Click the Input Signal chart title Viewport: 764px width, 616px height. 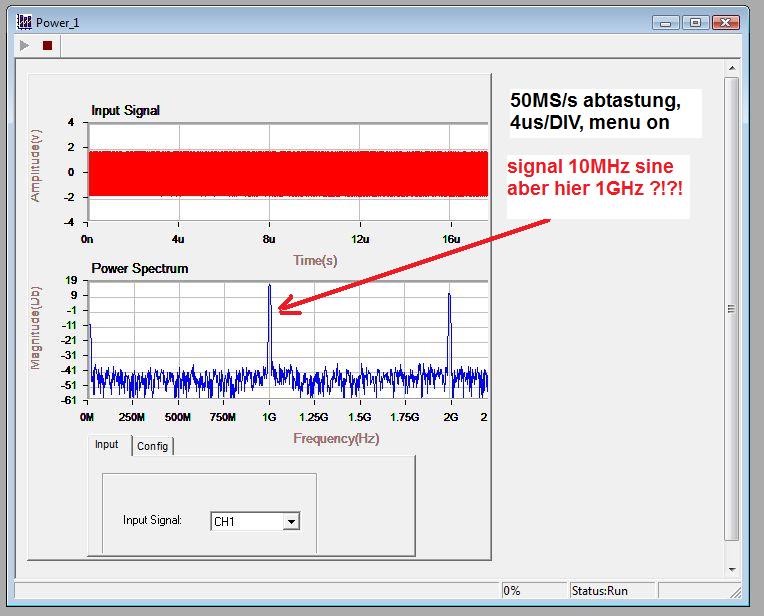tap(125, 111)
